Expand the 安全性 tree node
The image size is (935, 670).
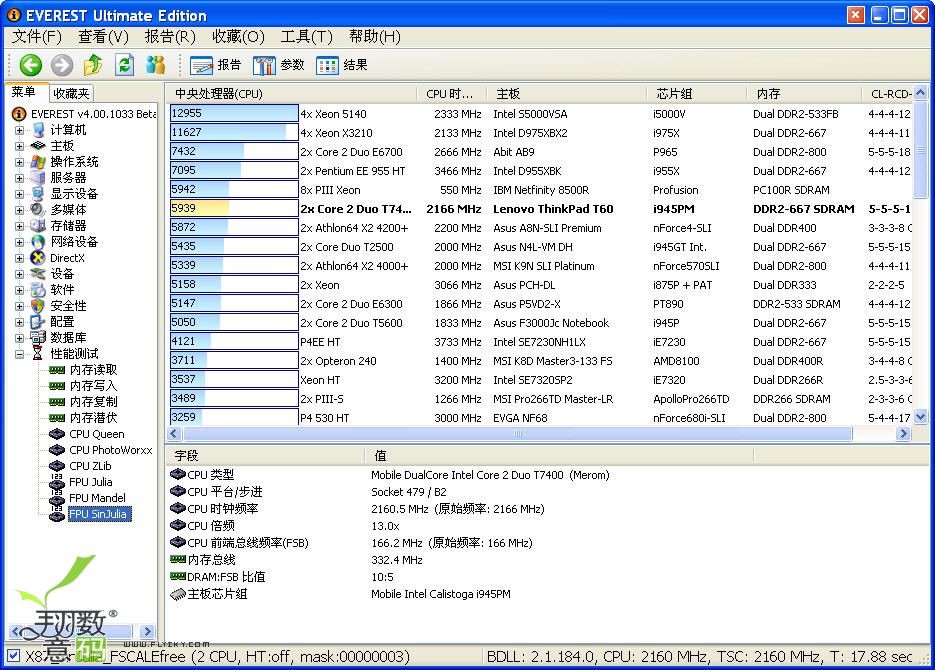point(19,306)
